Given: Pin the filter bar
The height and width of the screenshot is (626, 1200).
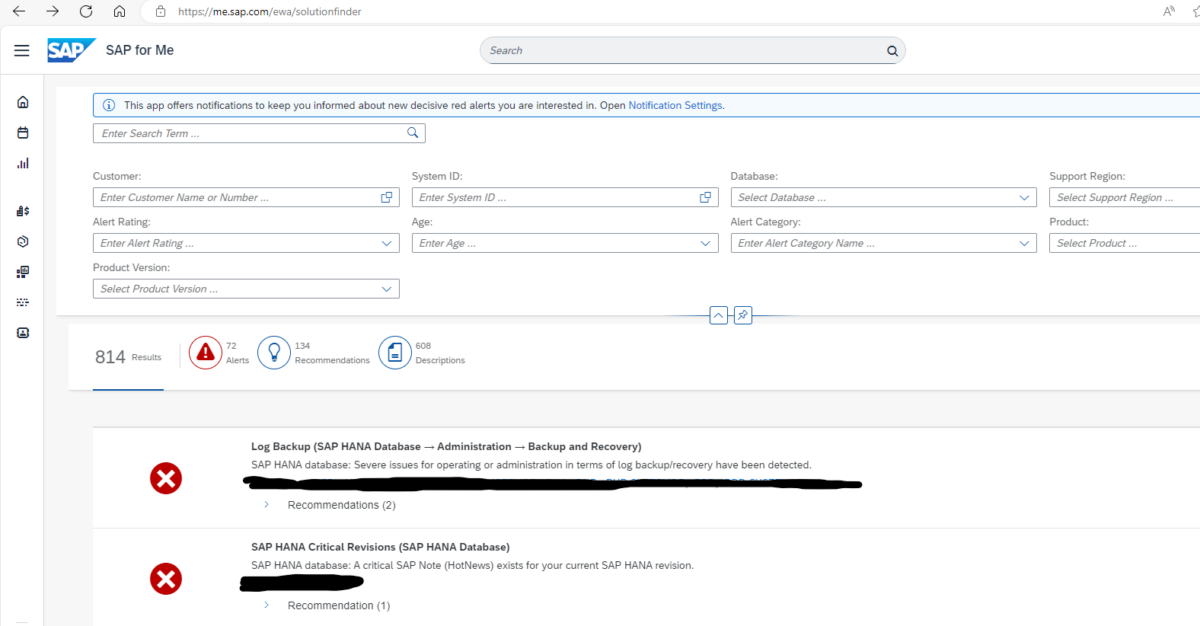Looking at the screenshot, I should click(742, 315).
